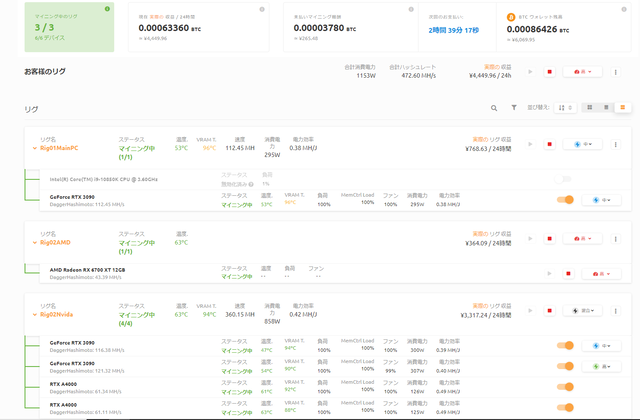The image size is (640, 420).
Task: Enable the Intel Core i9-10850K CPU toggle
Action: point(563,179)
